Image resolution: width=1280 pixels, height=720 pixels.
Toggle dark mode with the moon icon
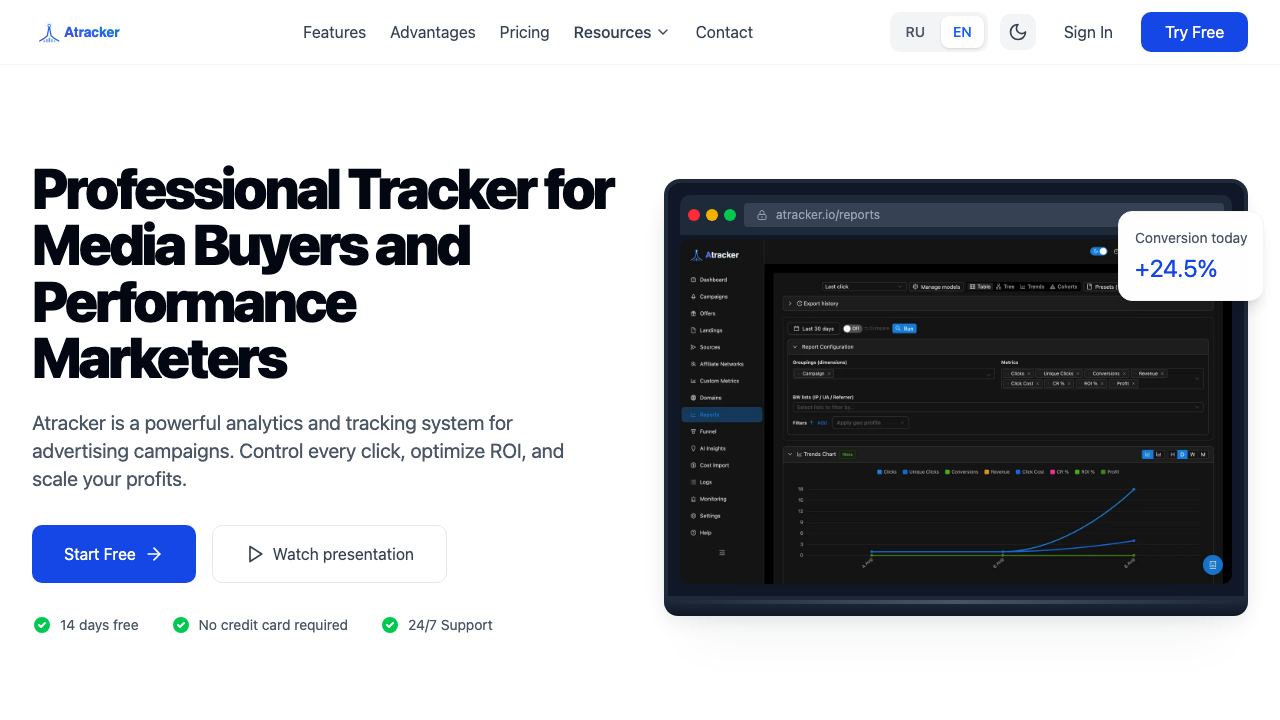(x=1018, y=32)
